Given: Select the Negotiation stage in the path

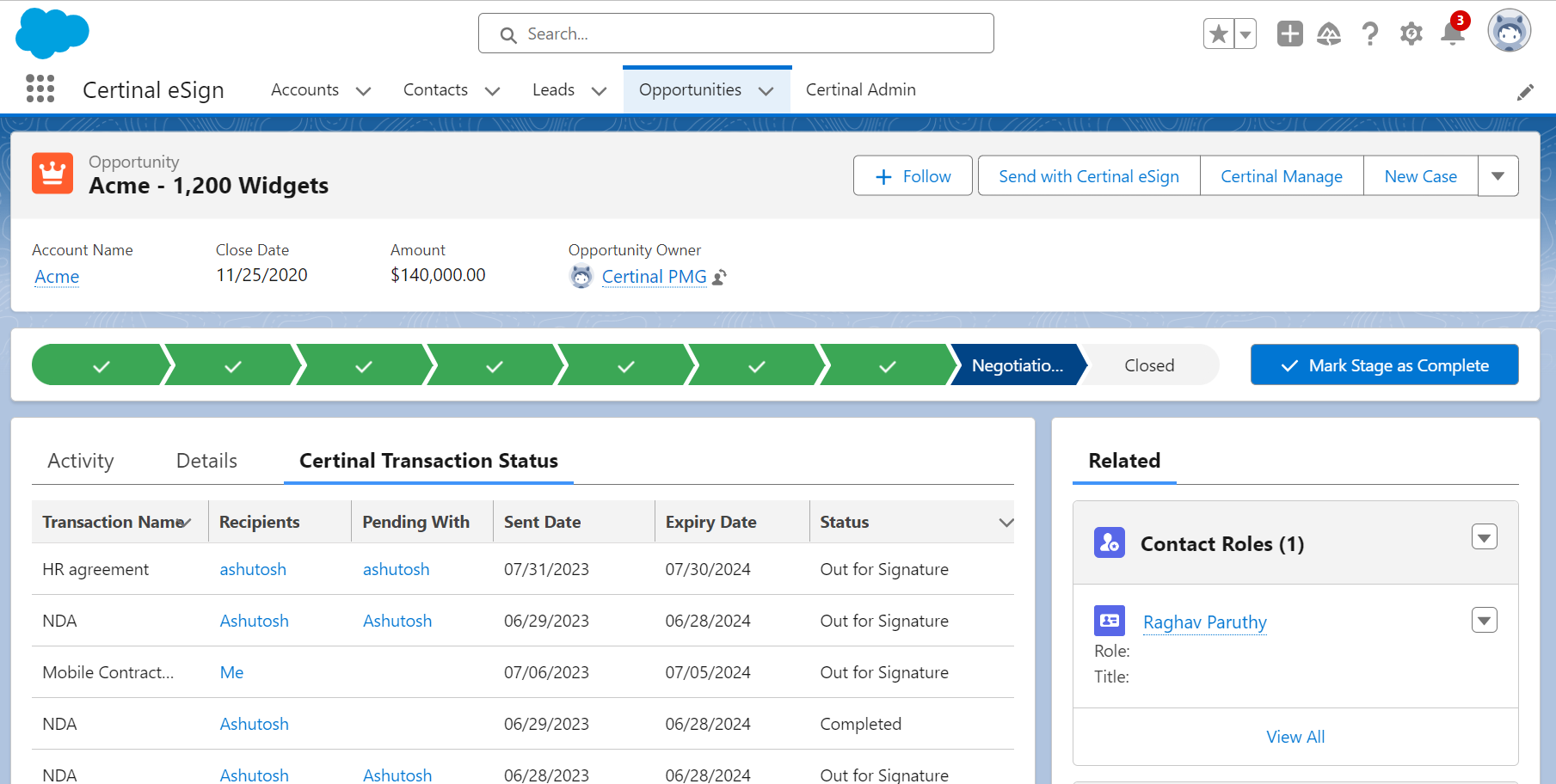Looking at the screenshot, I should tap(1018, 365).
